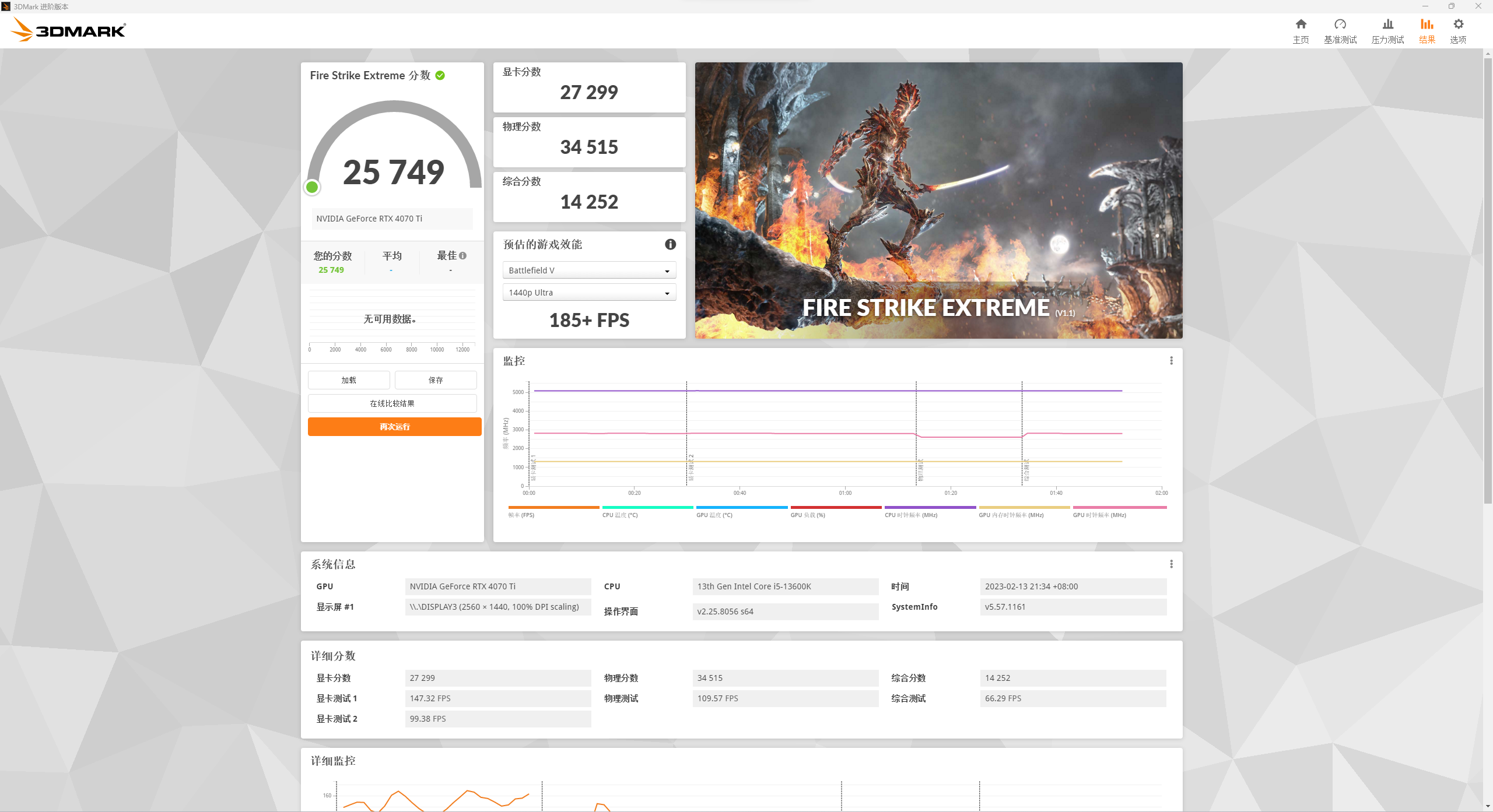Click the verified checkmark beside Fire Strike Extreme 分数
The width and height of the screenshot is (1493, 812).
(440, 75)
